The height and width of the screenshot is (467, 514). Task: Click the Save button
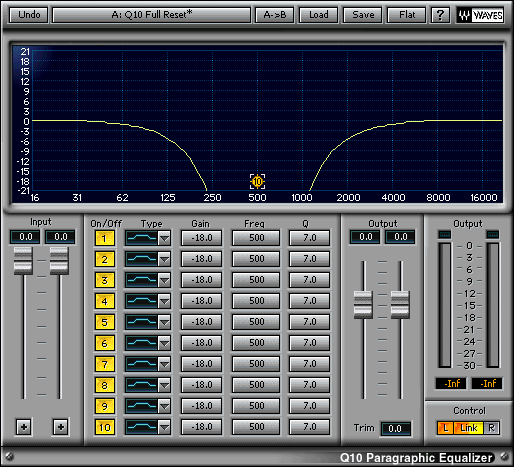point(363,15)
